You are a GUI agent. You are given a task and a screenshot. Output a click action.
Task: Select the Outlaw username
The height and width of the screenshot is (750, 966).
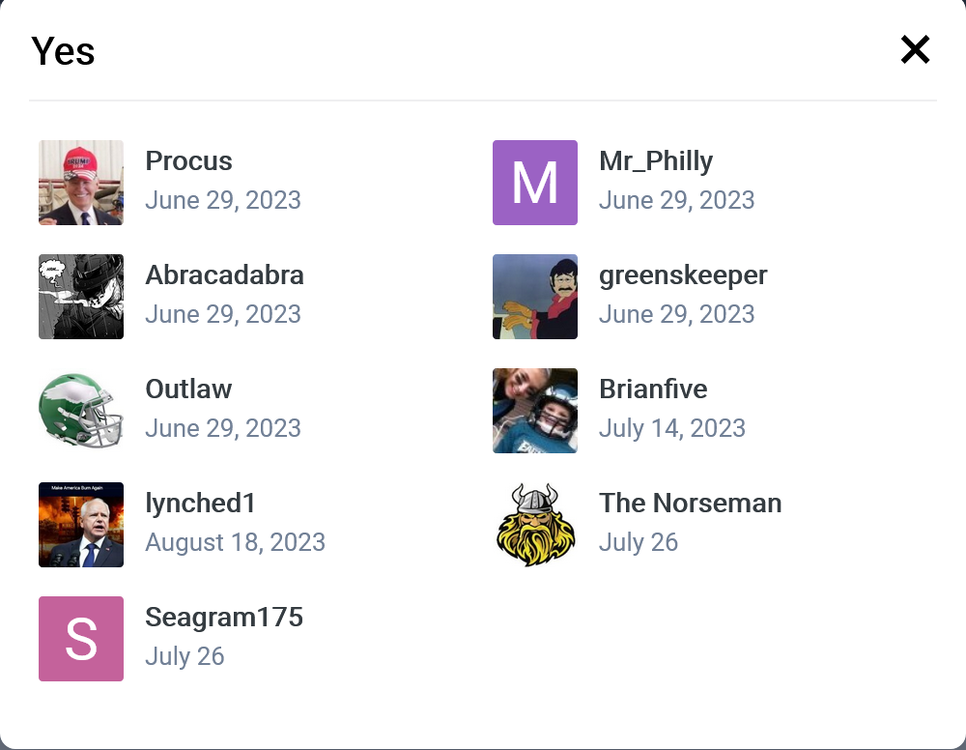(188, 389)
